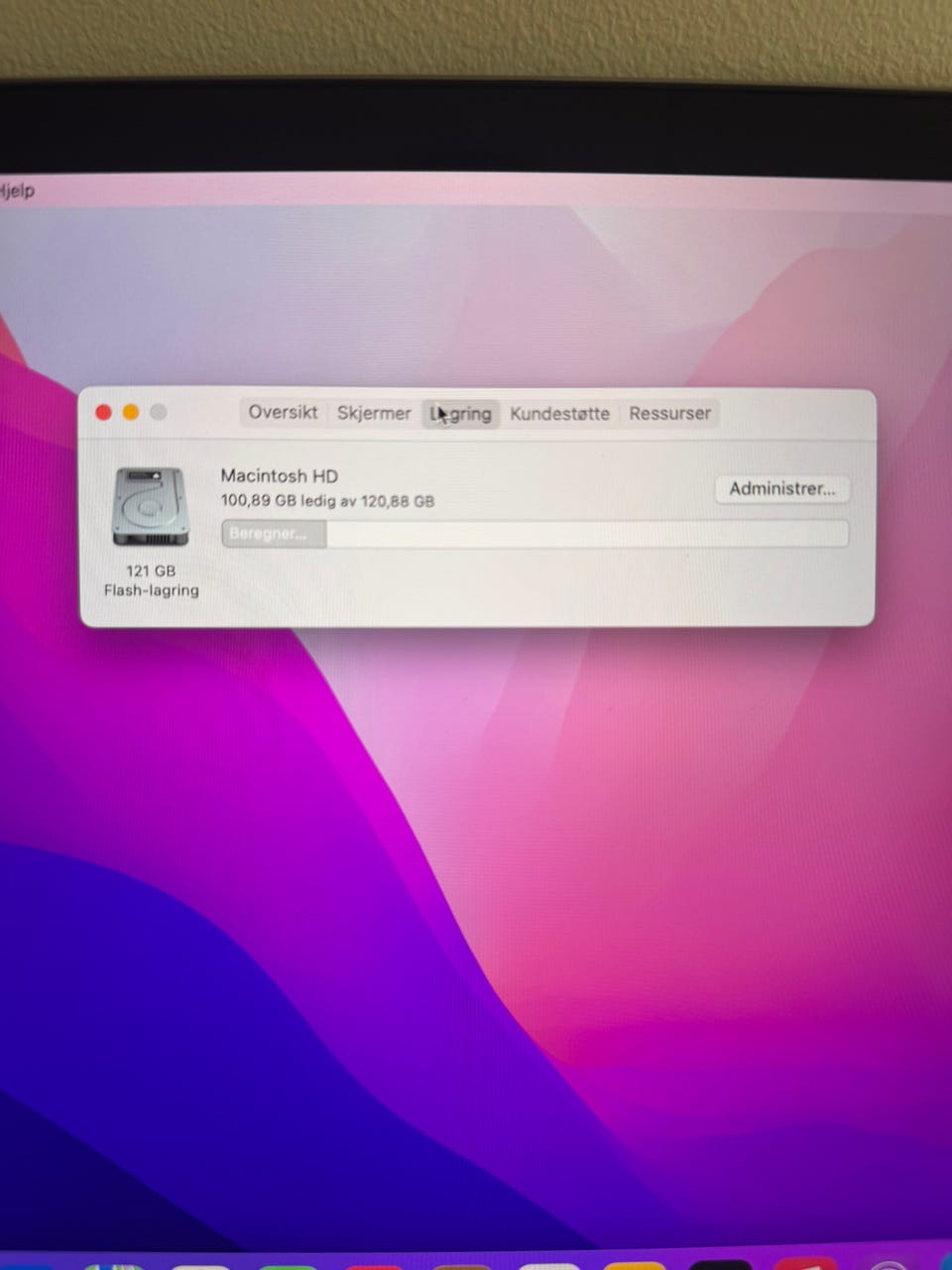Select the Lagring tab
Viewport: 952px width, 1270px height.
tap(460, 414)
